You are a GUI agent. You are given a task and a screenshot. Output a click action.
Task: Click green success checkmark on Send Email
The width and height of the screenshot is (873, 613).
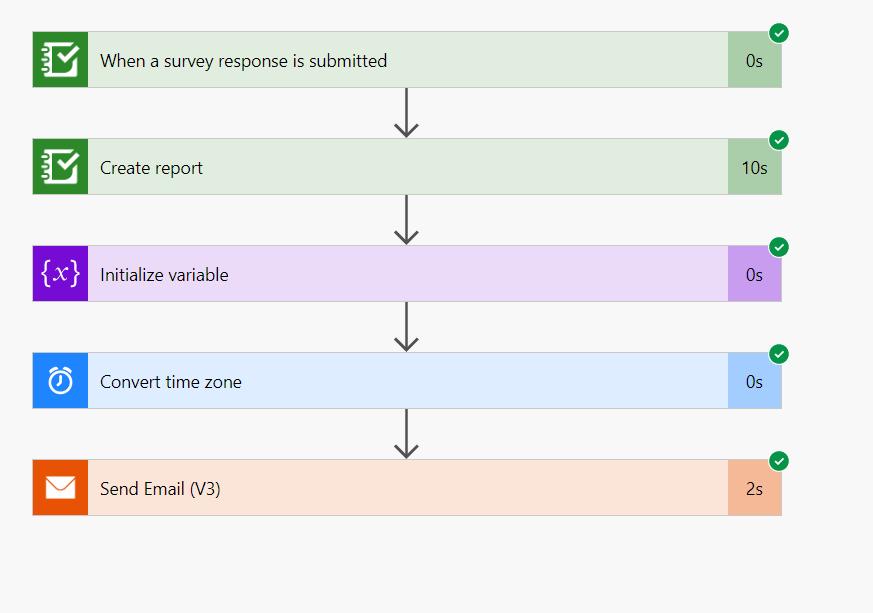779,461
